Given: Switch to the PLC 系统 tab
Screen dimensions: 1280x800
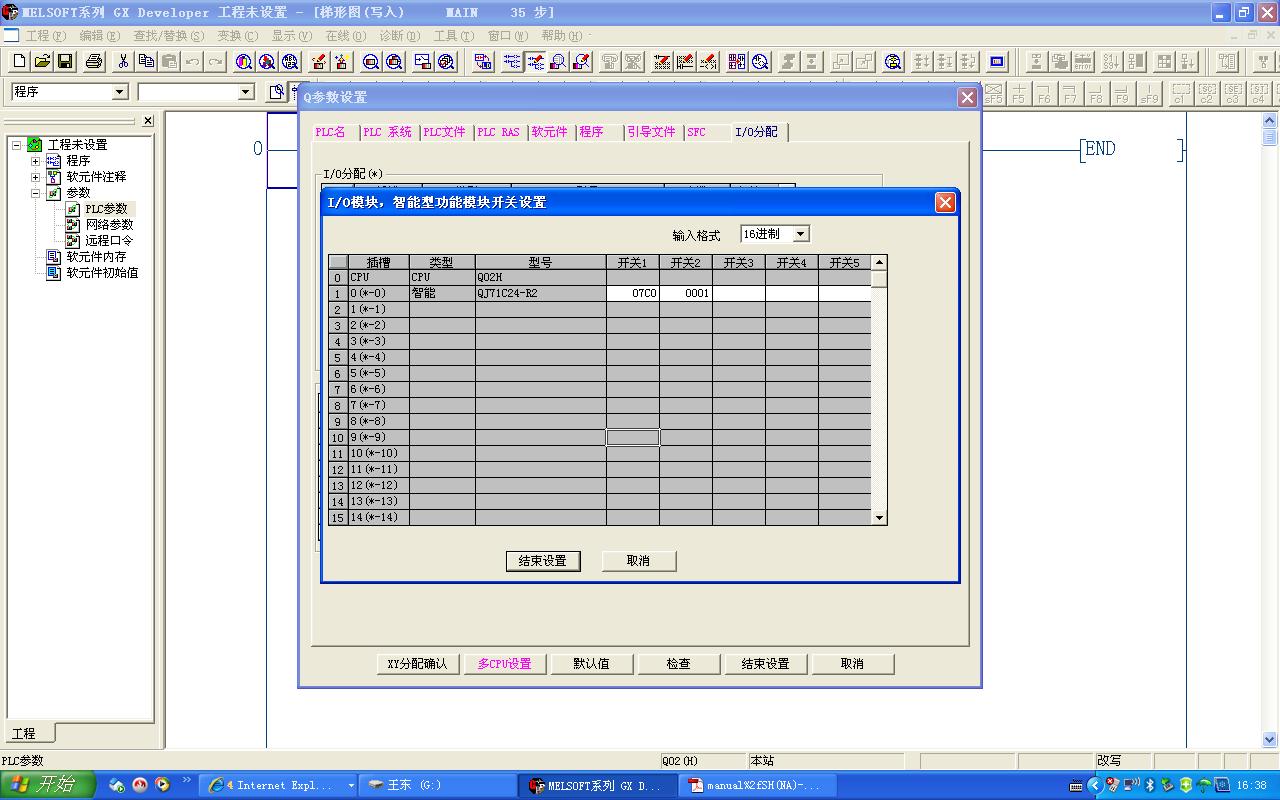Looking at the screenshot, I should (387, 132).
